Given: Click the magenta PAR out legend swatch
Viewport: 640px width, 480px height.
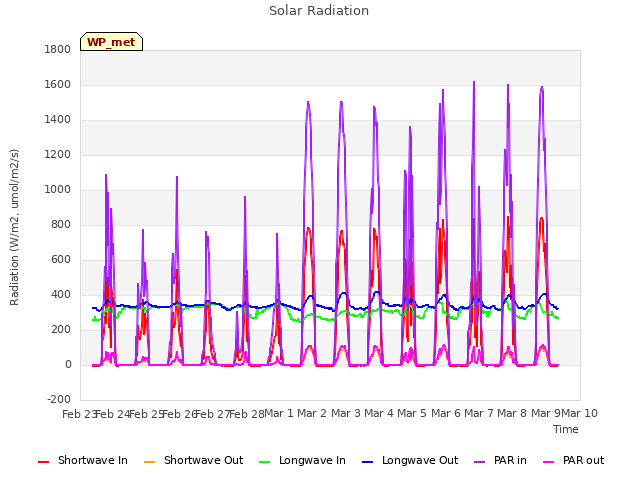Looking at the screenshot, I should pyautogui.click(x=549, y=462).
